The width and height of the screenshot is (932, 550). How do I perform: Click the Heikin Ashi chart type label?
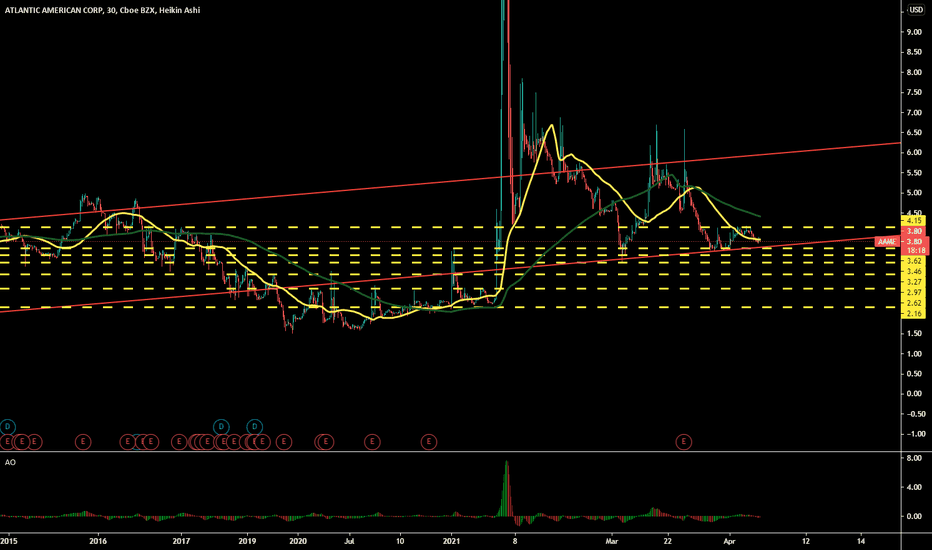point(180,10)
